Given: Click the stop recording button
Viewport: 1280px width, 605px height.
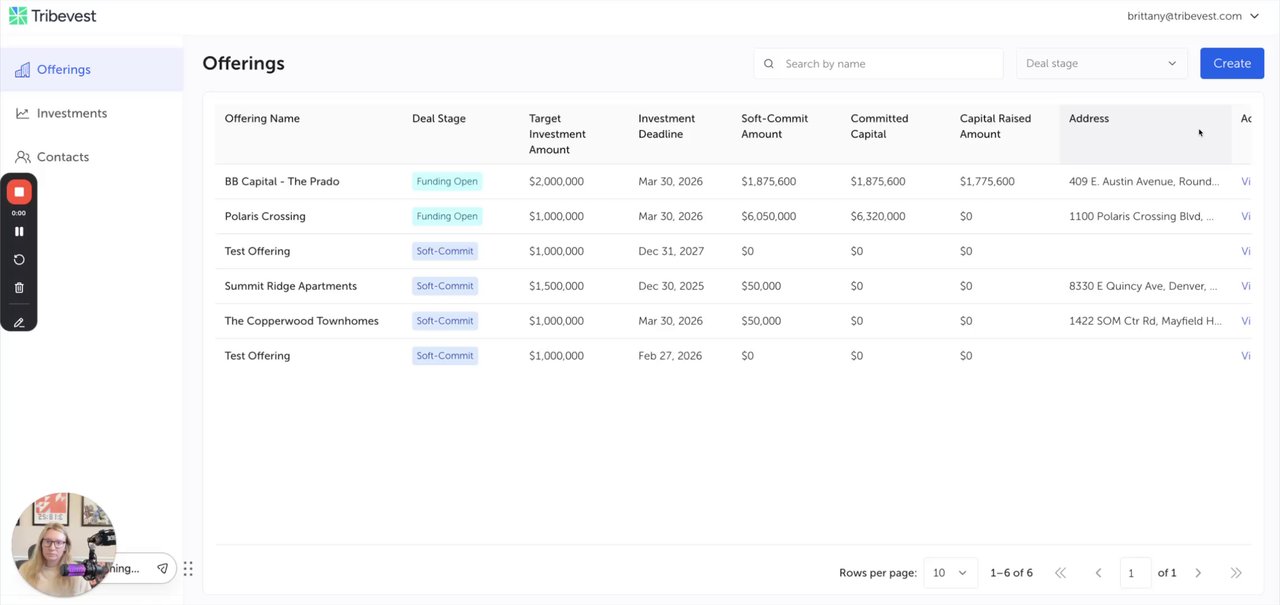Looking at the screenshot, I should 19,192.
